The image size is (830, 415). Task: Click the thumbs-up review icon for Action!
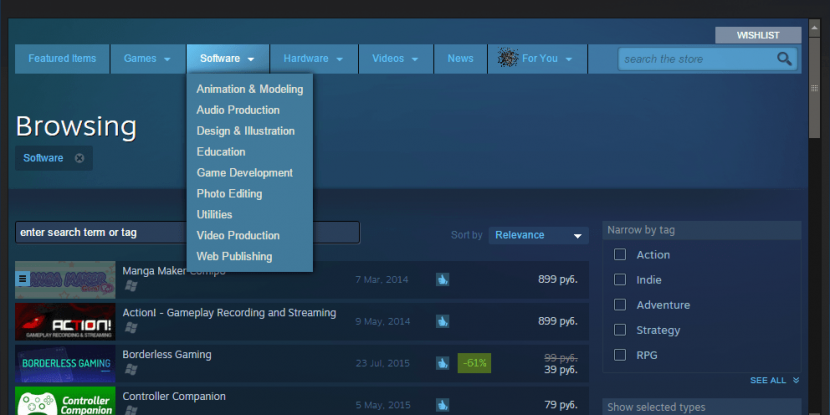(x=442, y=322)
